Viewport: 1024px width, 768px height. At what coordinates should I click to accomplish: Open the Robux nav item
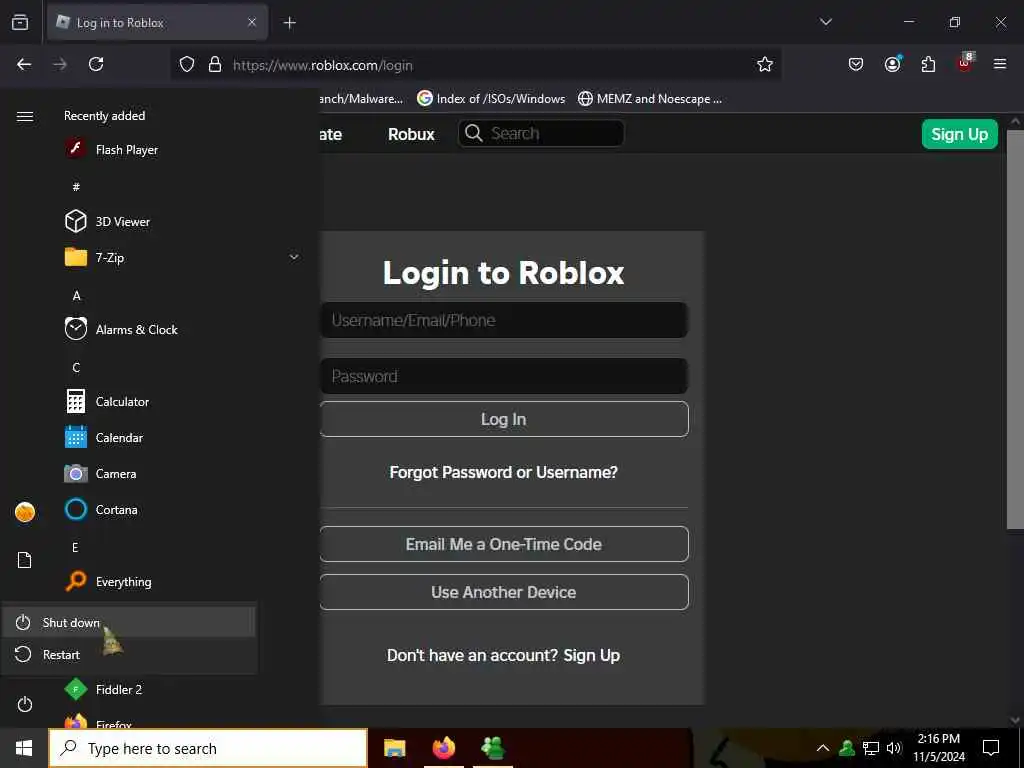[411, 134]
